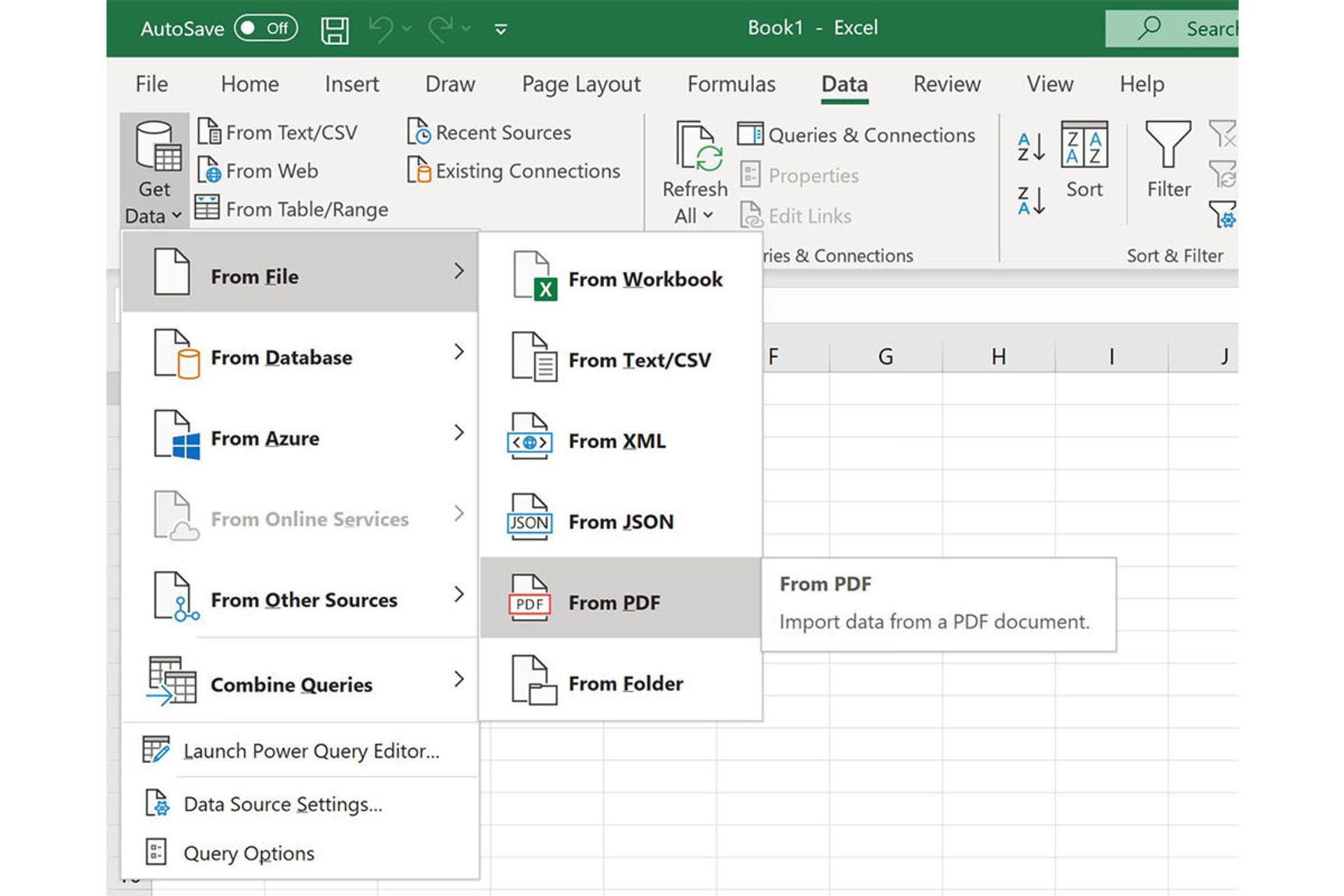Click the Advanced filter icon
The height and width of the screenshot is (896, 1344).
pyautogui.click(x=1222, y=214)
